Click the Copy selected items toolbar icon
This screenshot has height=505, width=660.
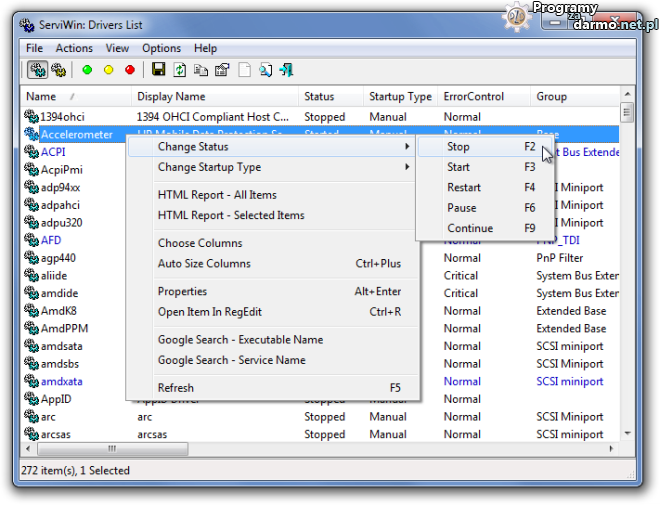pyautogui.click(x=201, y=70)
